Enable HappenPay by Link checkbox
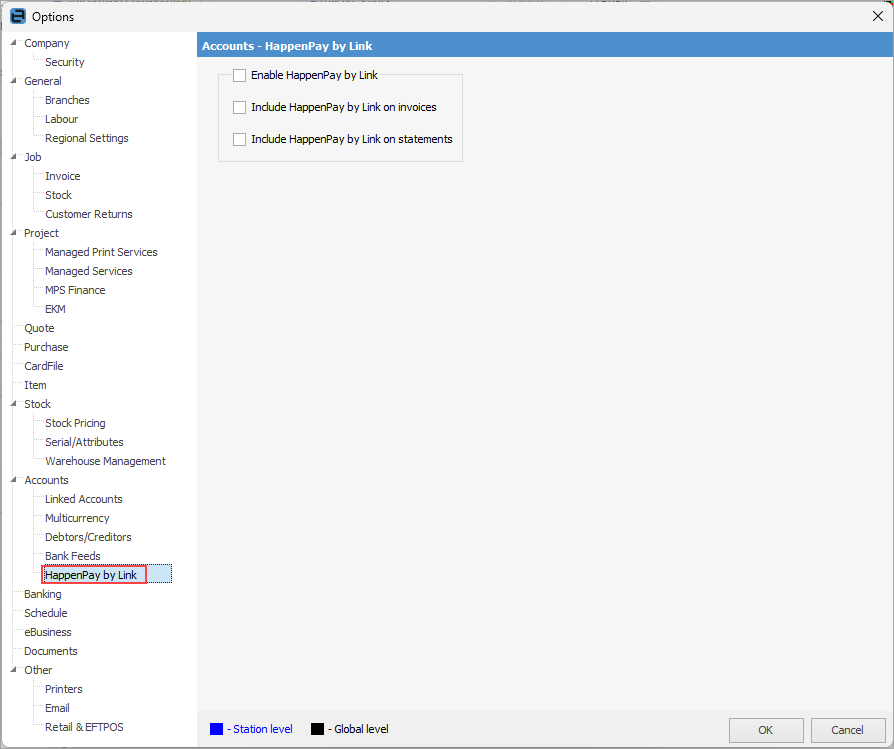 (239, 75)
